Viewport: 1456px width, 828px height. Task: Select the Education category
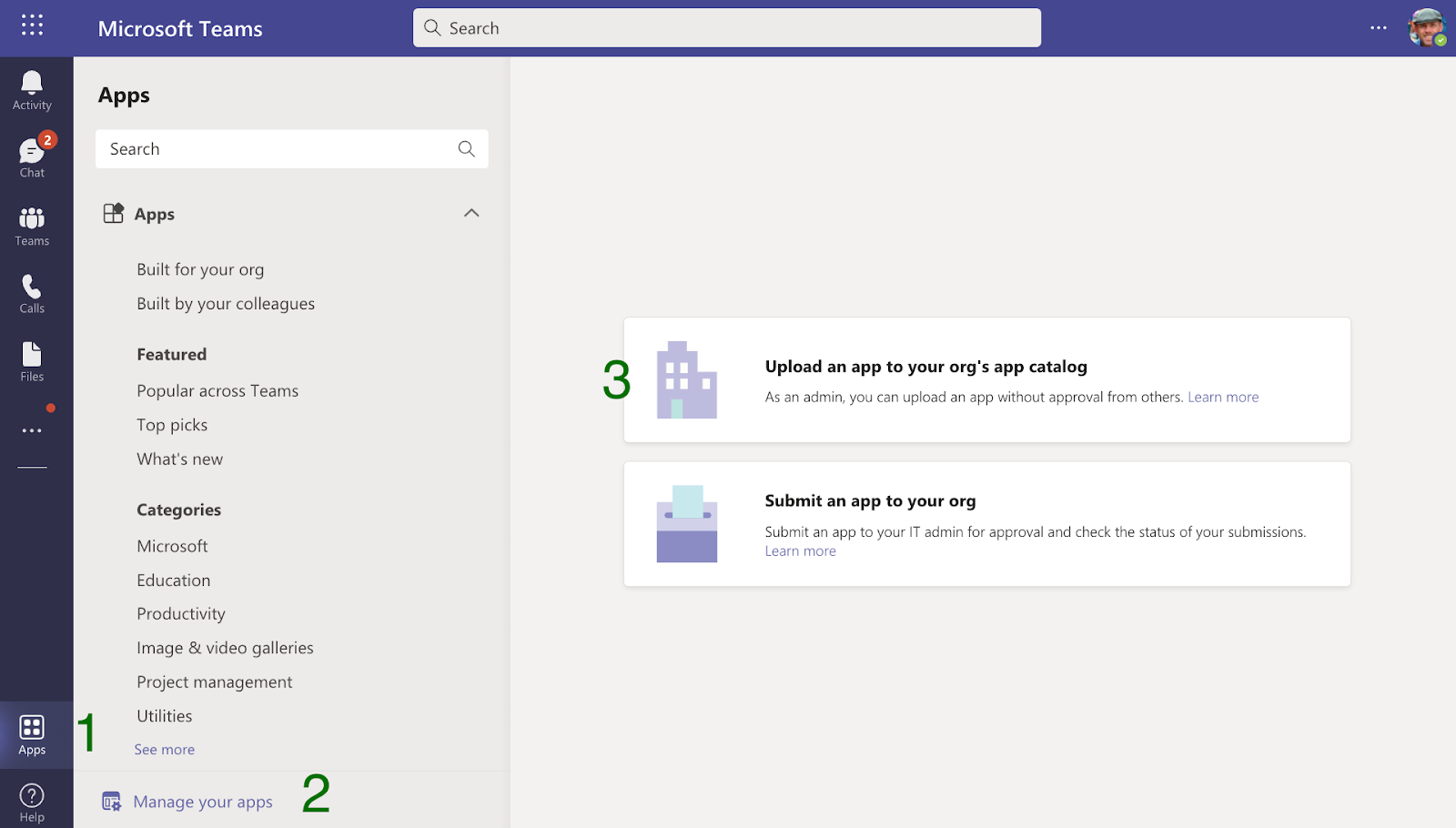(x=174, y=581)
